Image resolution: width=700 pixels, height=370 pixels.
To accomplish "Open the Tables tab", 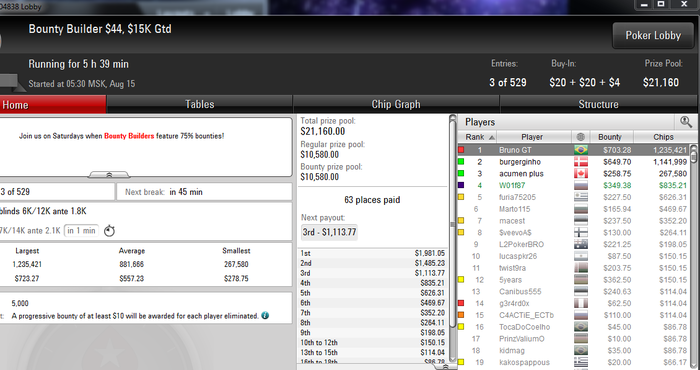I will point(200,104).
